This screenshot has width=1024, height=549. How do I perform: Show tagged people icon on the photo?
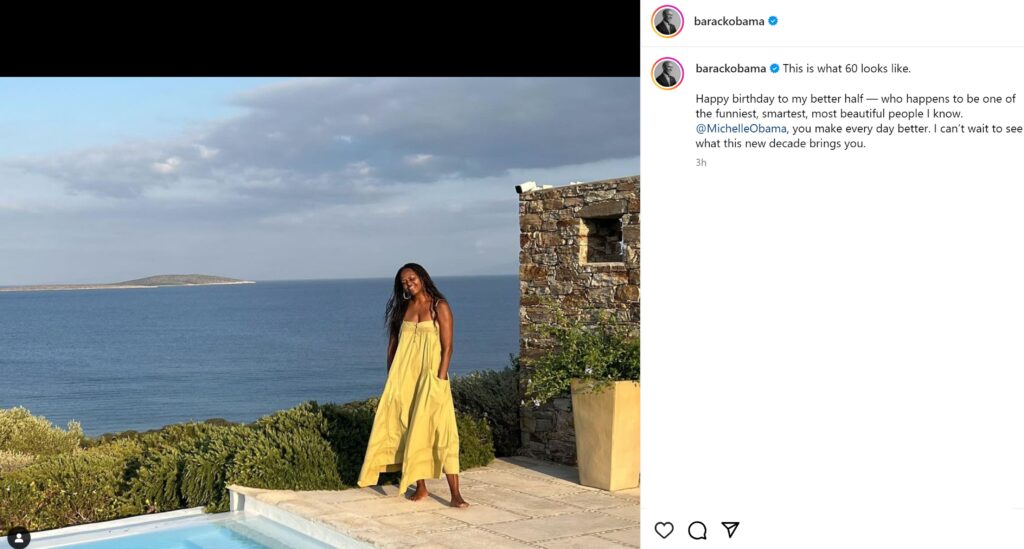[19, 537]
